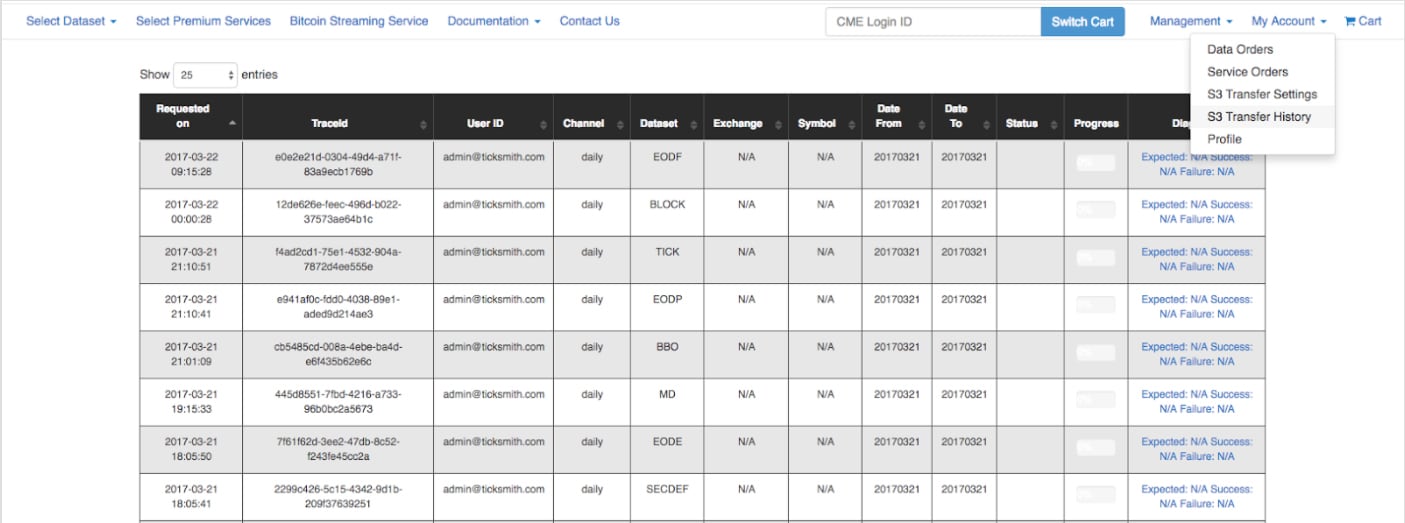Screen dimensions: 1405x523
Task: Choose Data Orders from Management menu
Action: tap(1240, 49)
